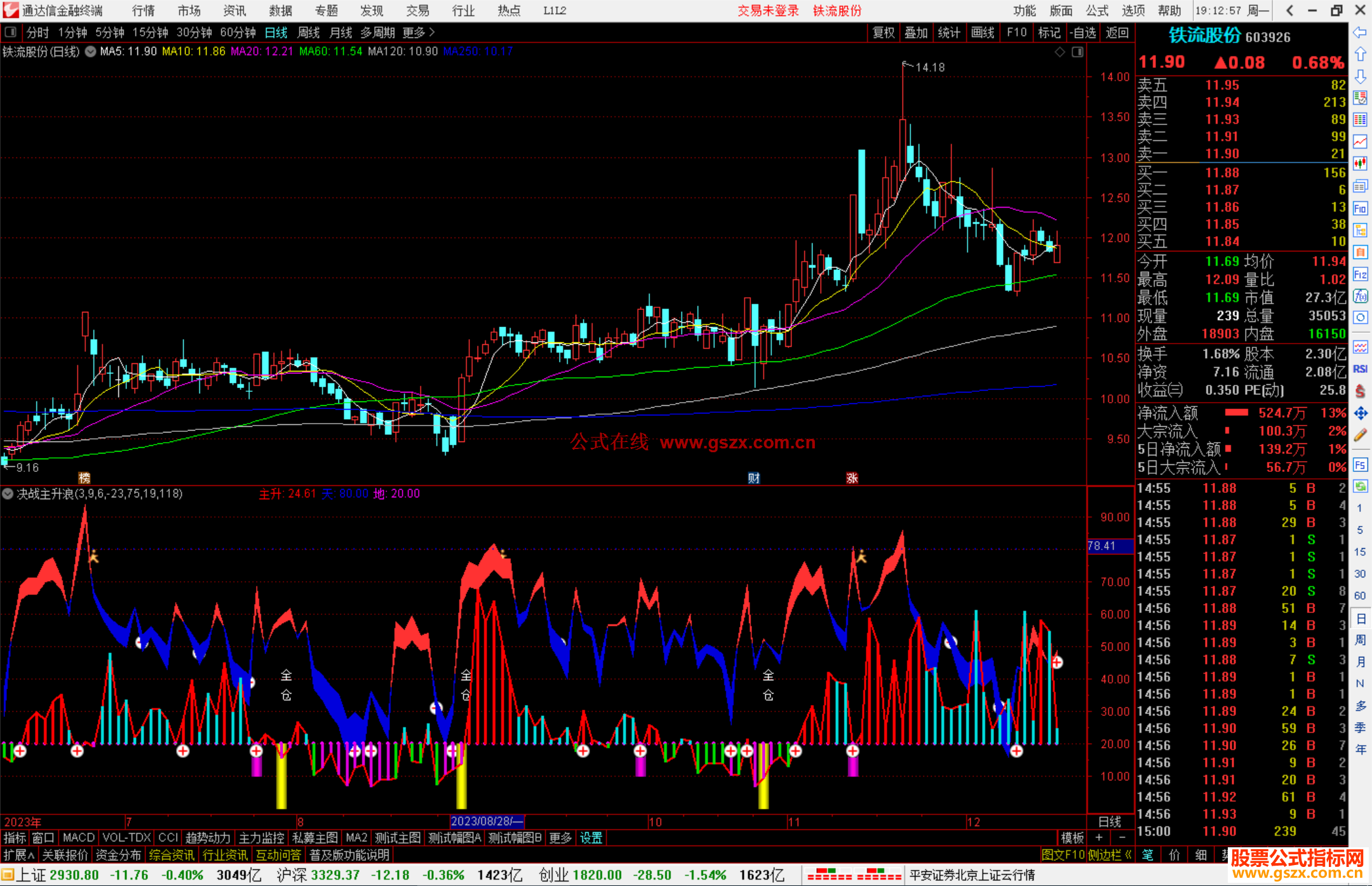1372x886 pixels.
Task: Expand the 更多 period options arrow
Action: pos(432,32)
